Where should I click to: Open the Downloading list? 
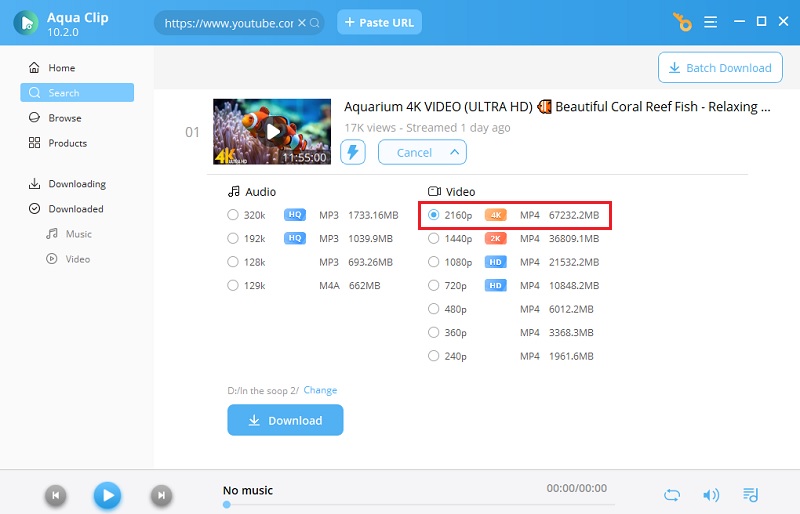(77, 183)
